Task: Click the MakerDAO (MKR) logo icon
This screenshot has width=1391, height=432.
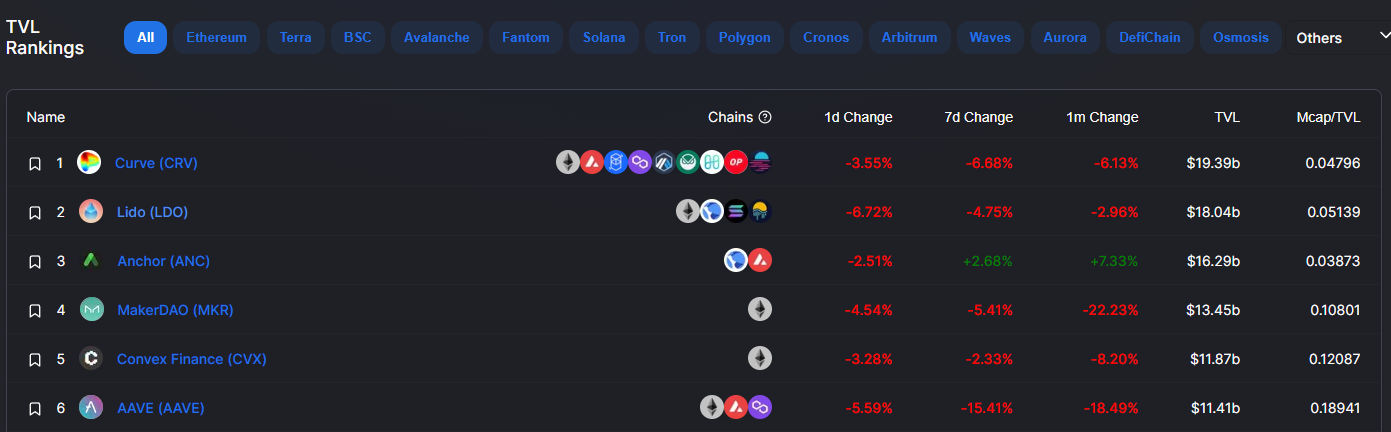Action: click(x=91, y=309)
